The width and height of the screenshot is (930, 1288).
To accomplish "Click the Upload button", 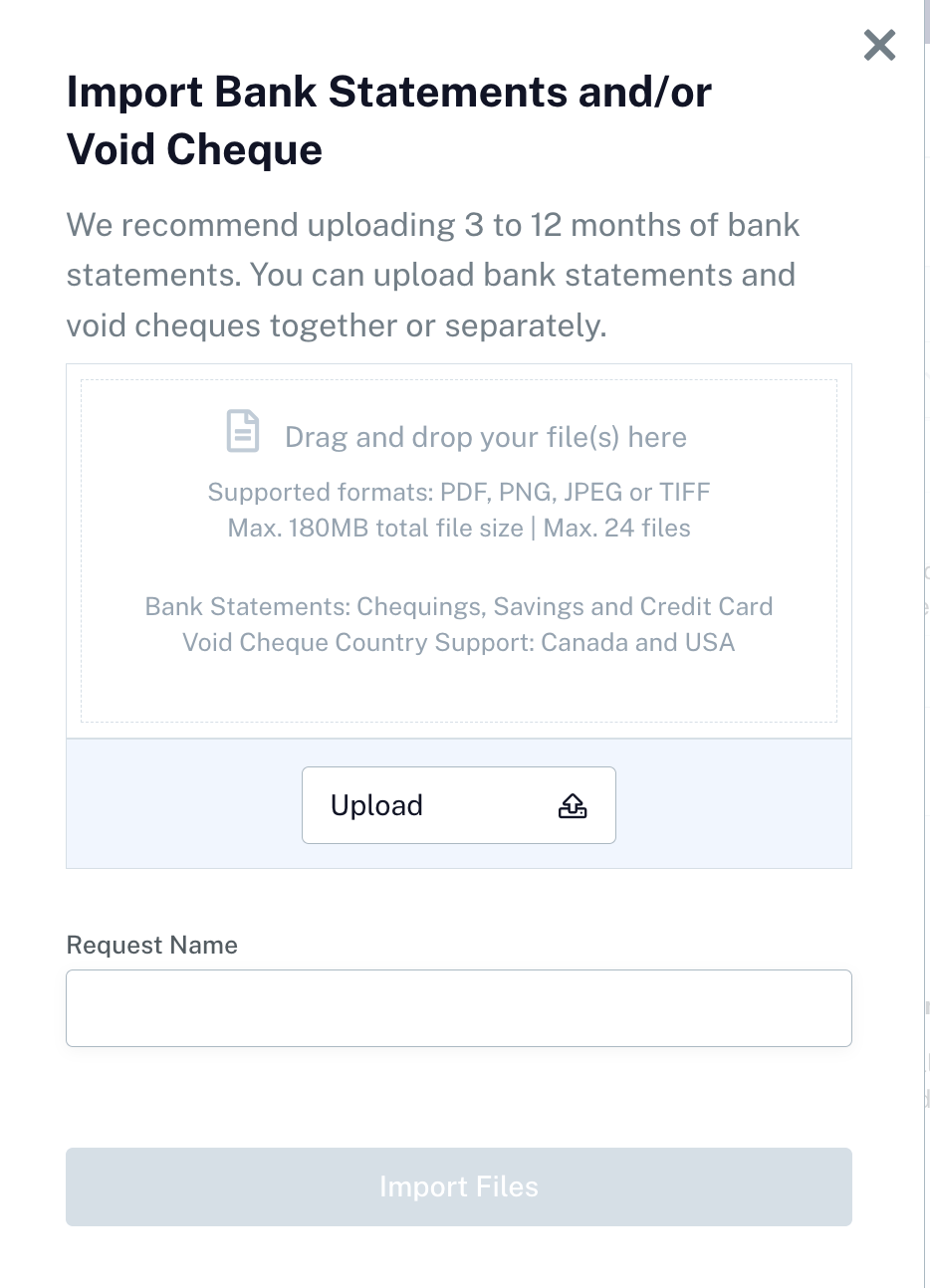I will [x=458, y=804].
